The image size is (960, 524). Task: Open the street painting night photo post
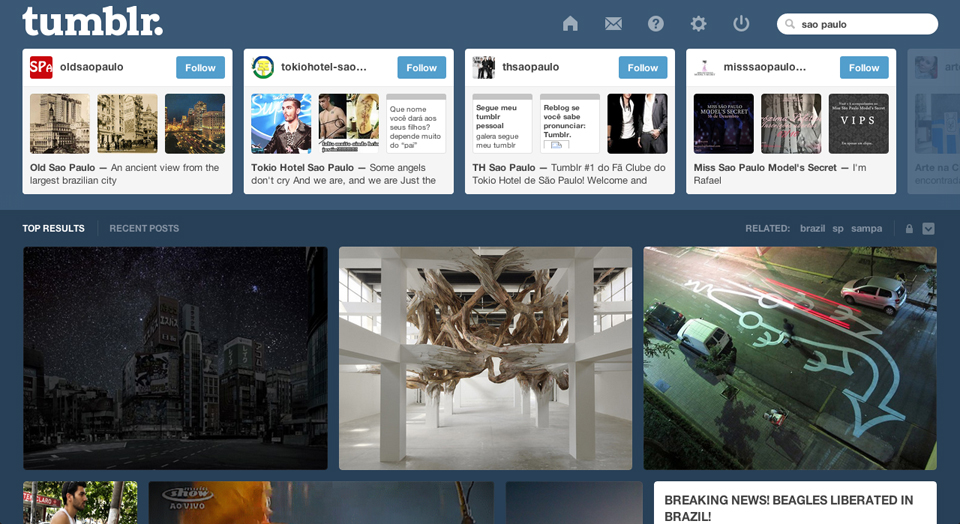[790, 358]
